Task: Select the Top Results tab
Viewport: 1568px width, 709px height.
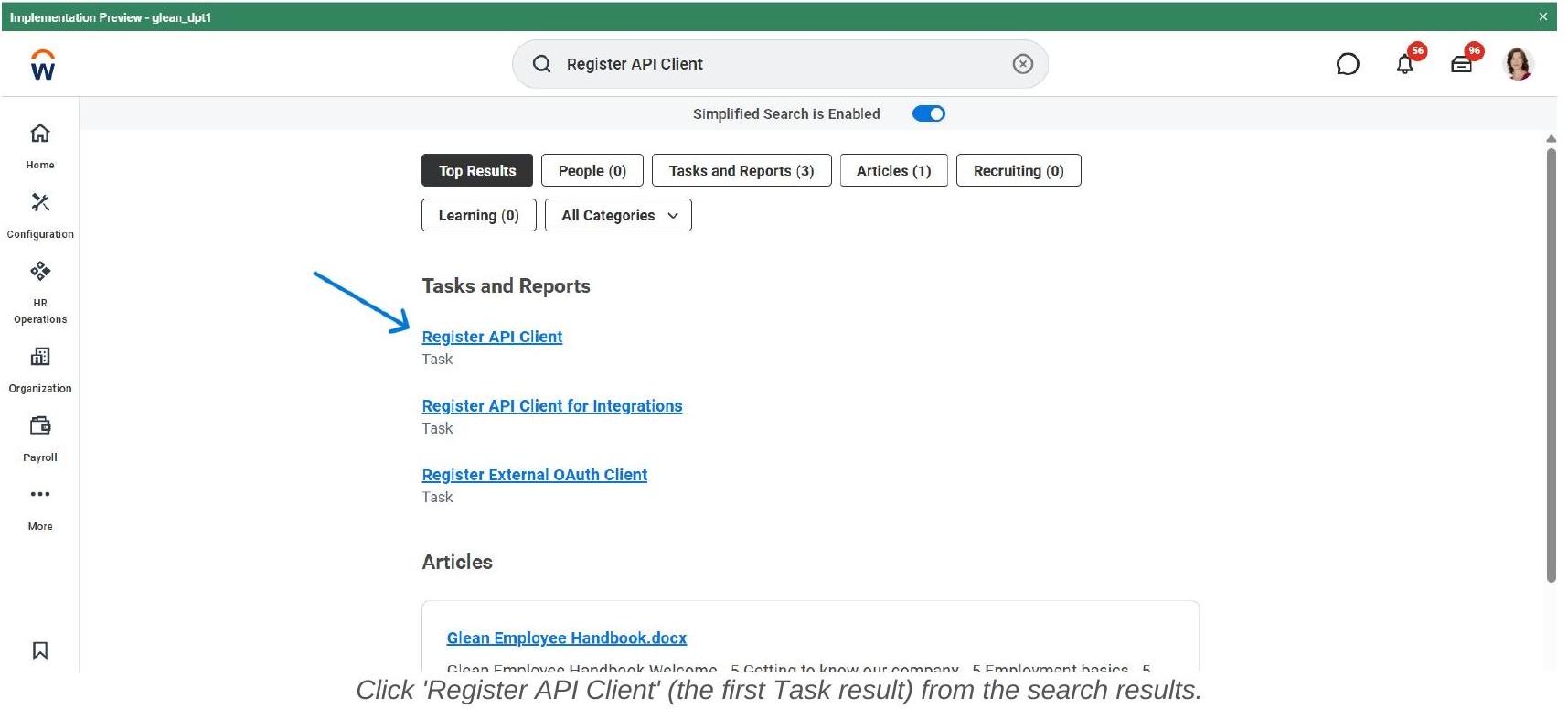Action: 477,170
